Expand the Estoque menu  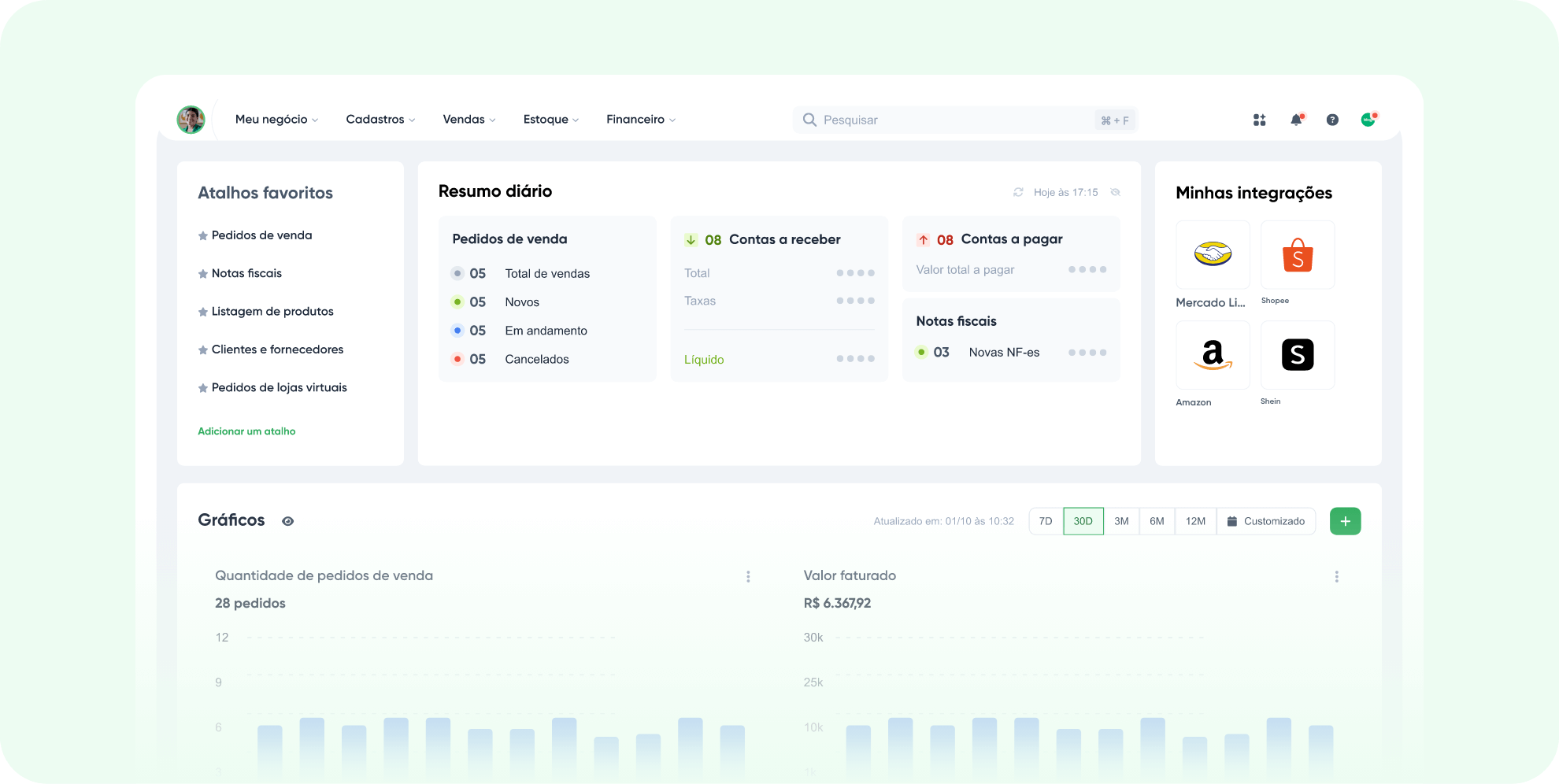click(551, 120)
